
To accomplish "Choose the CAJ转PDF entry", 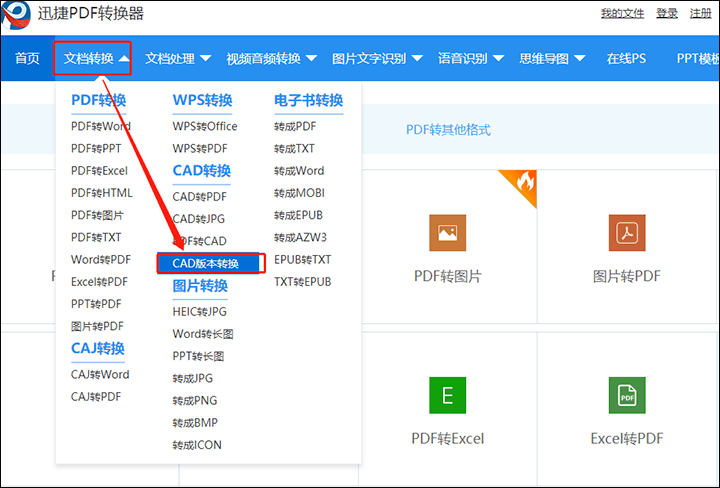I will pos(96,397).
